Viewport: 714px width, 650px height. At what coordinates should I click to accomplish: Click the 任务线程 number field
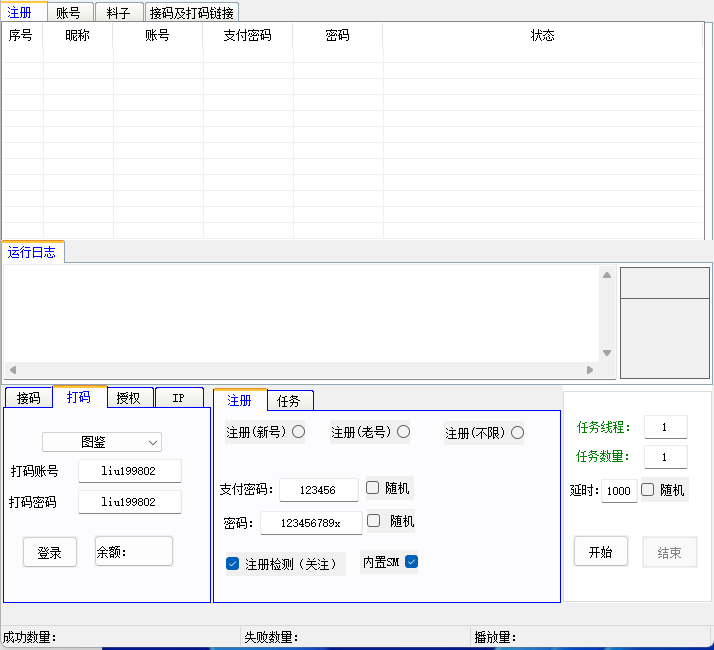point(665,427)
